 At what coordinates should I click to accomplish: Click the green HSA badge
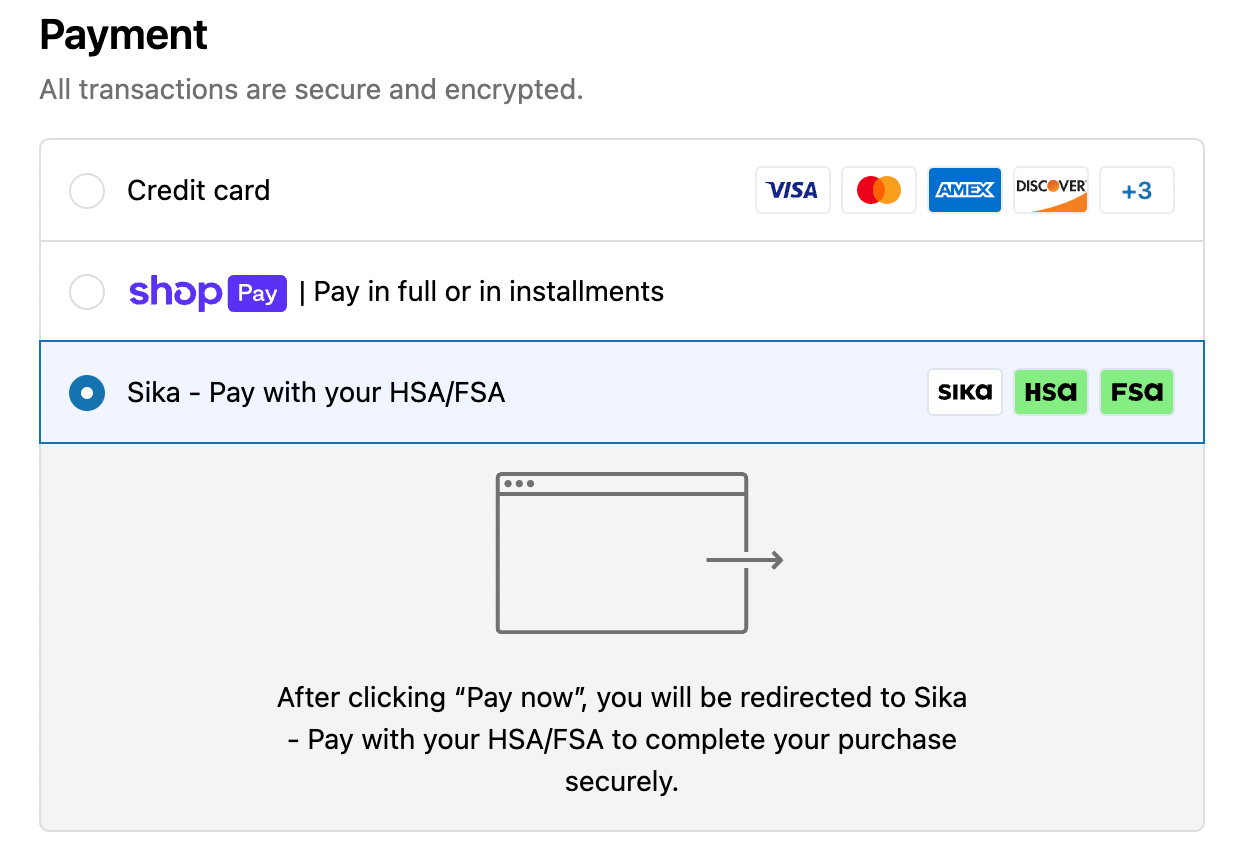point(1050,392)
